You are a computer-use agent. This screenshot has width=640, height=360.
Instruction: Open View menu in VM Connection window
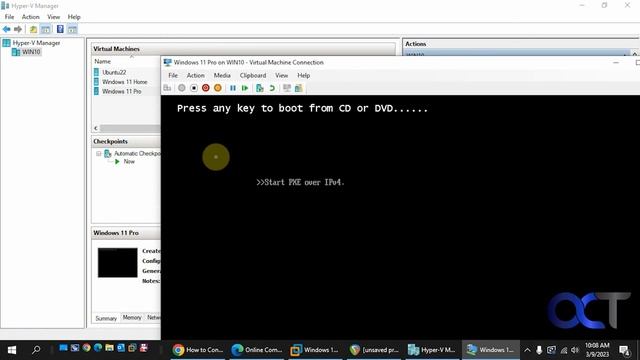[x=281, y=76]
